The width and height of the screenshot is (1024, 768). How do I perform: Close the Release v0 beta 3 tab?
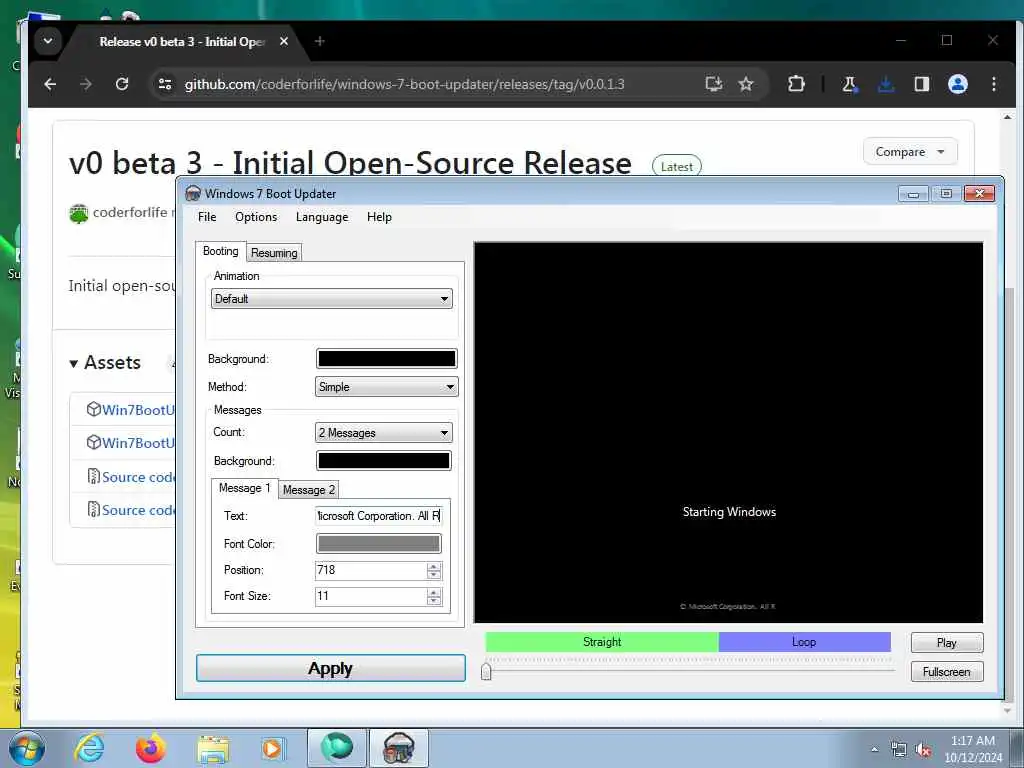283,41
